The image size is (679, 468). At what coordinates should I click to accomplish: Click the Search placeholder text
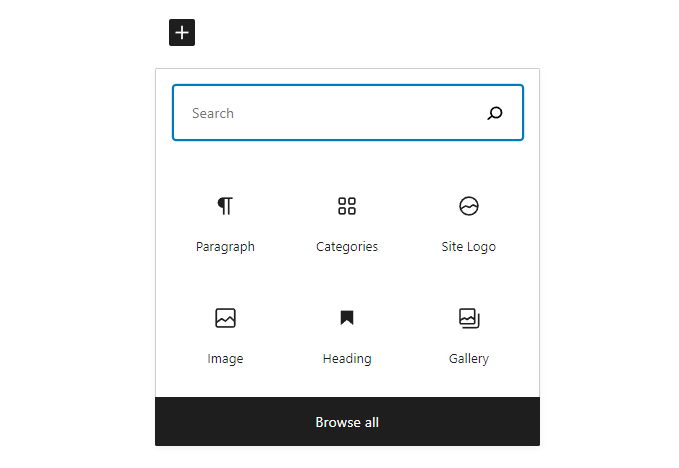213,113
